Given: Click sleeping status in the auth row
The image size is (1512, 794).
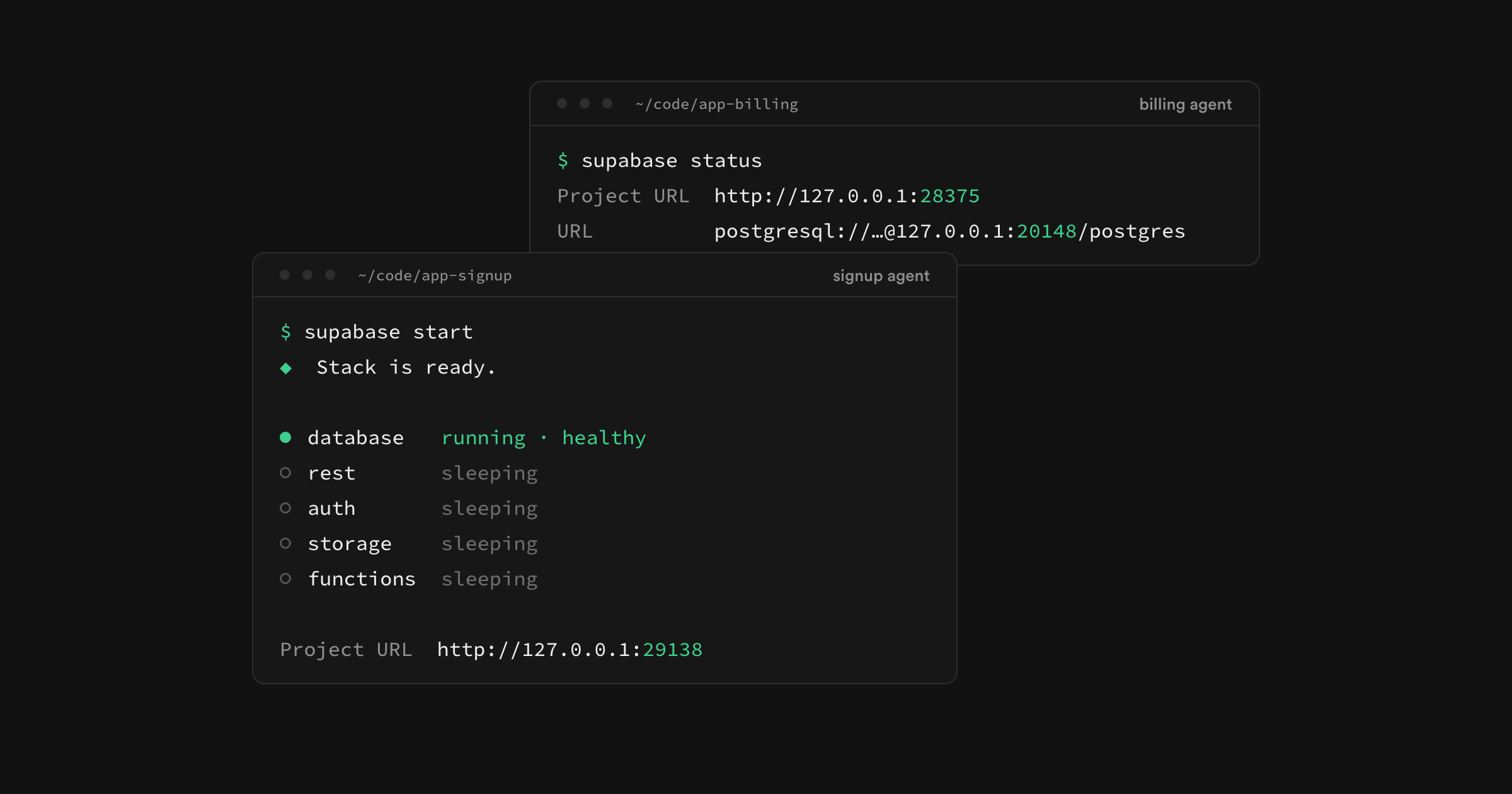Looking at the screenshot, I should coord(490,509).
